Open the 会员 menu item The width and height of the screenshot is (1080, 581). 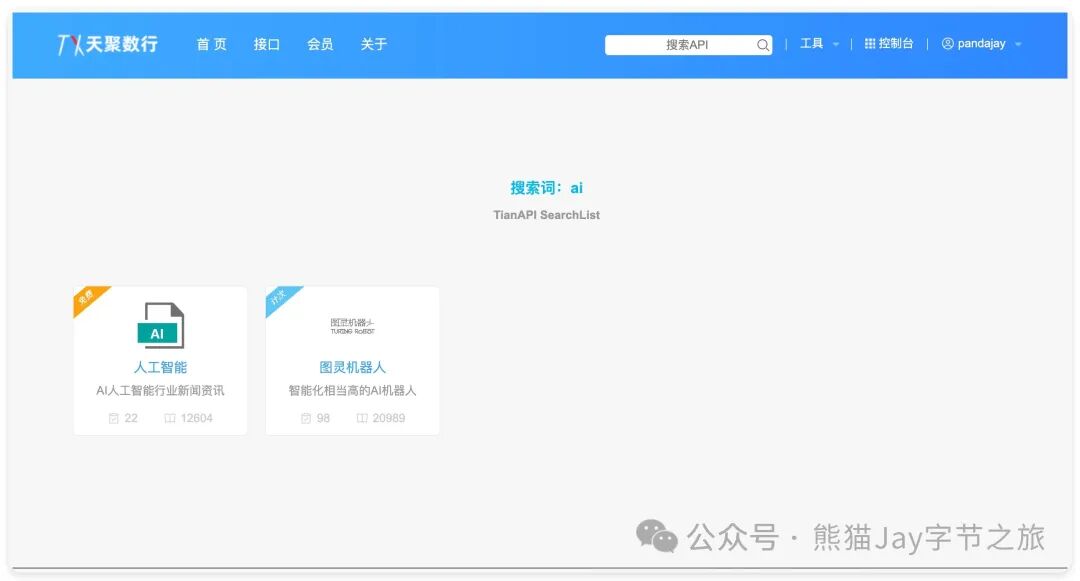(x=320, y=44)
